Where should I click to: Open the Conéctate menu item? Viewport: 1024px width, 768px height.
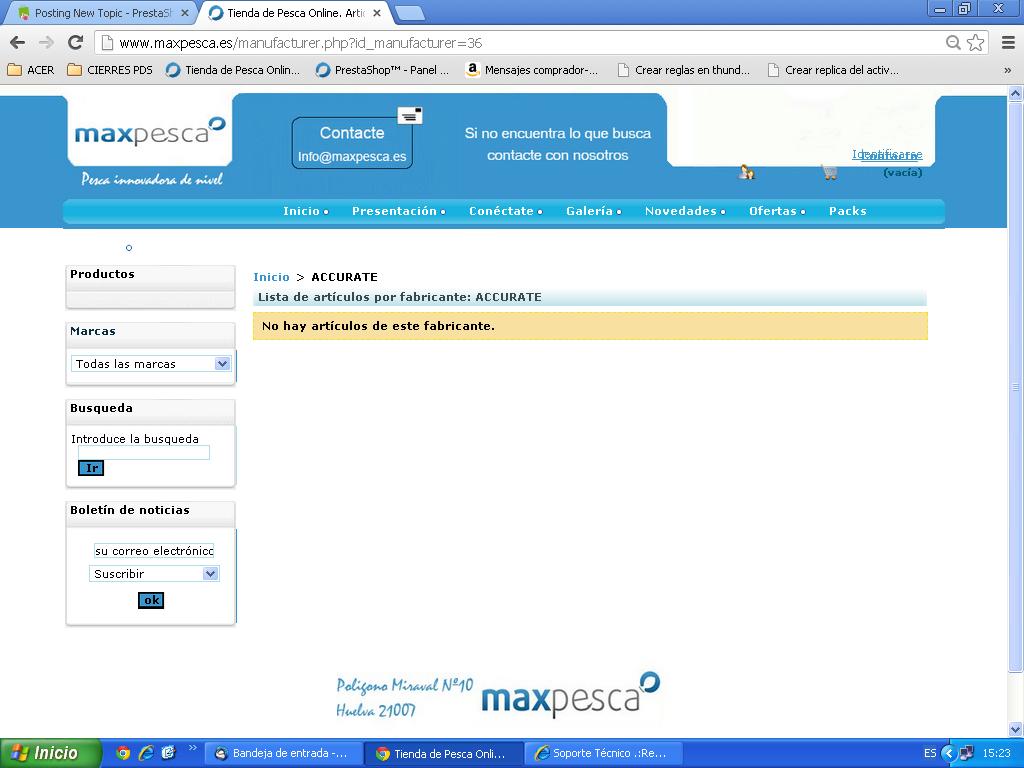coord(502,211)
